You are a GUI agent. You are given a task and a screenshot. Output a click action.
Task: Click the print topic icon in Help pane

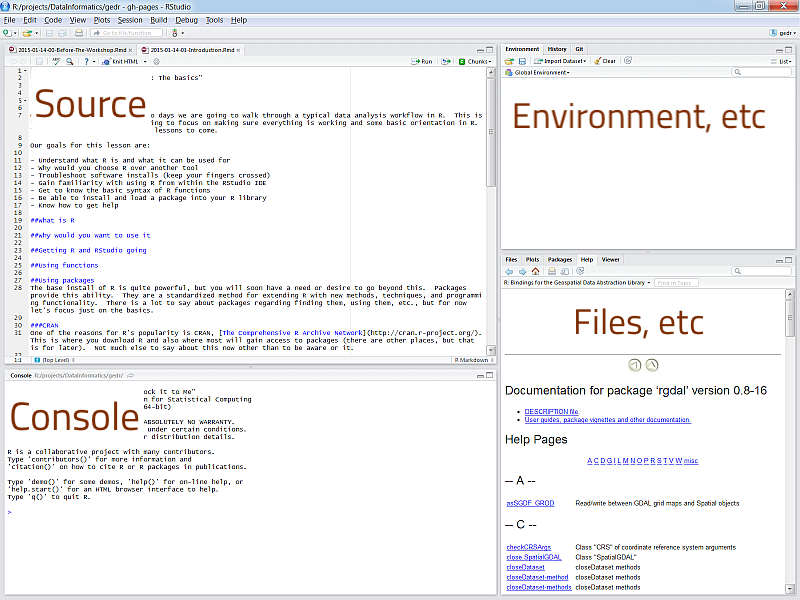point(552,271)
